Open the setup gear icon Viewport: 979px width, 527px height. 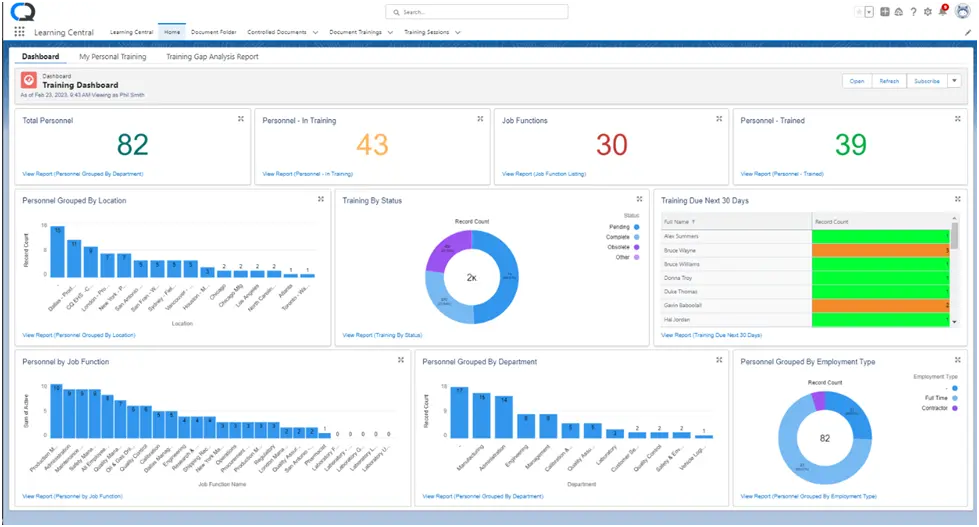[x=928, y=12]
